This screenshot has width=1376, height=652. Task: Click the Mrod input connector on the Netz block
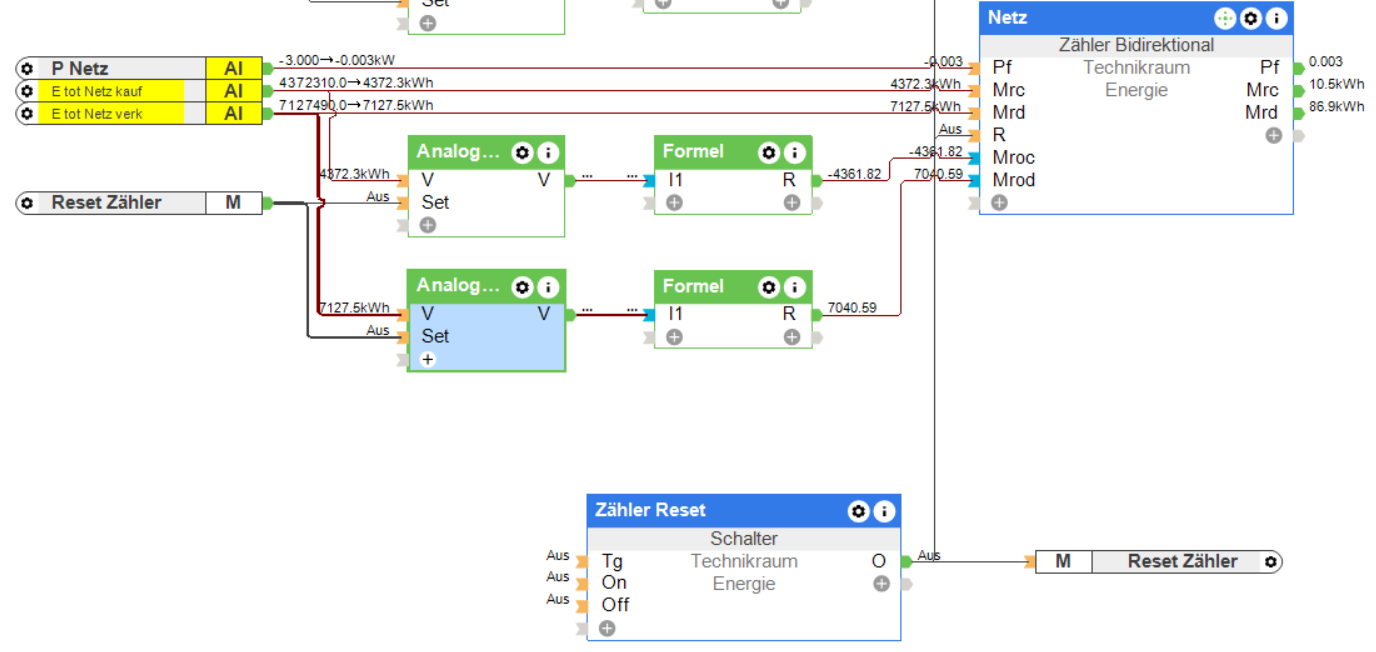[x=974, y=180]
